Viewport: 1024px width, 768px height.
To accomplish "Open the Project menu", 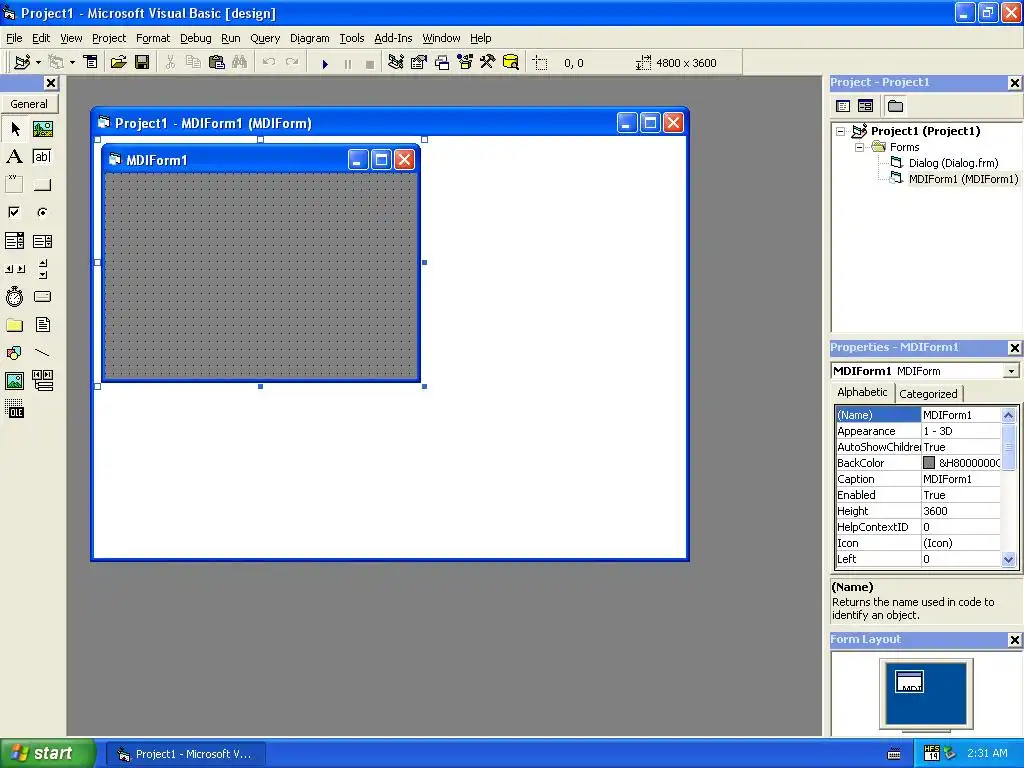I will [x=108, y=38].
